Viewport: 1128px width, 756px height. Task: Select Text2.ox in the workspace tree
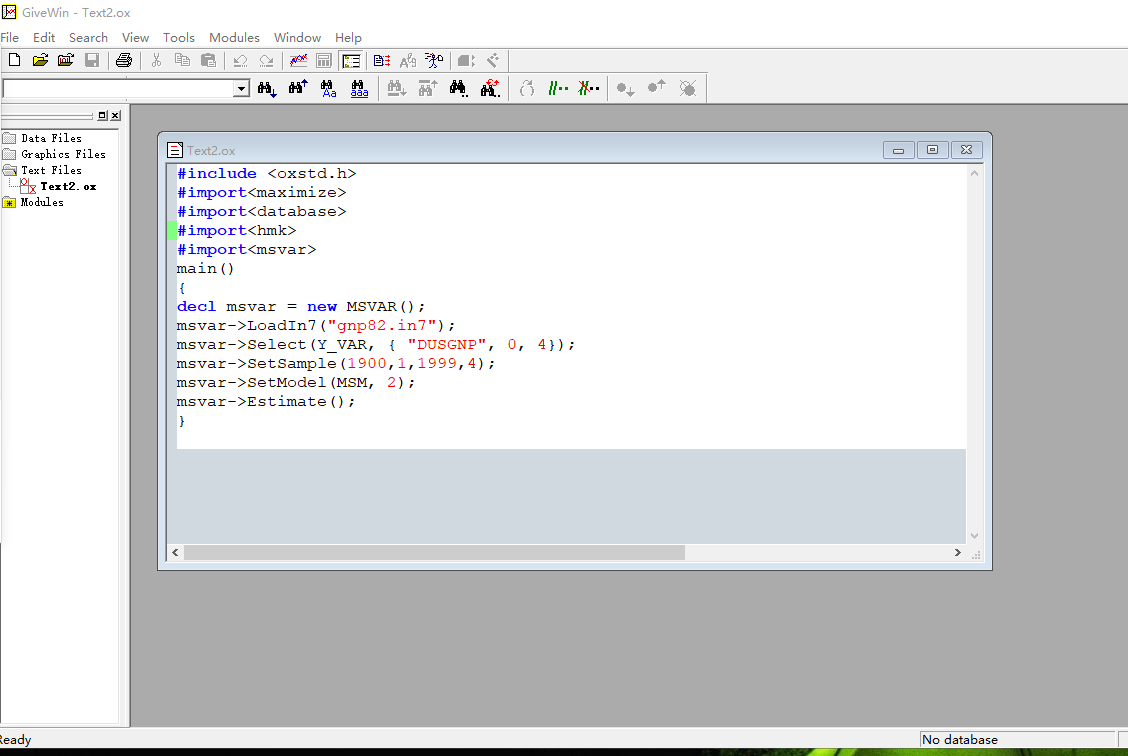coord(68,186)
